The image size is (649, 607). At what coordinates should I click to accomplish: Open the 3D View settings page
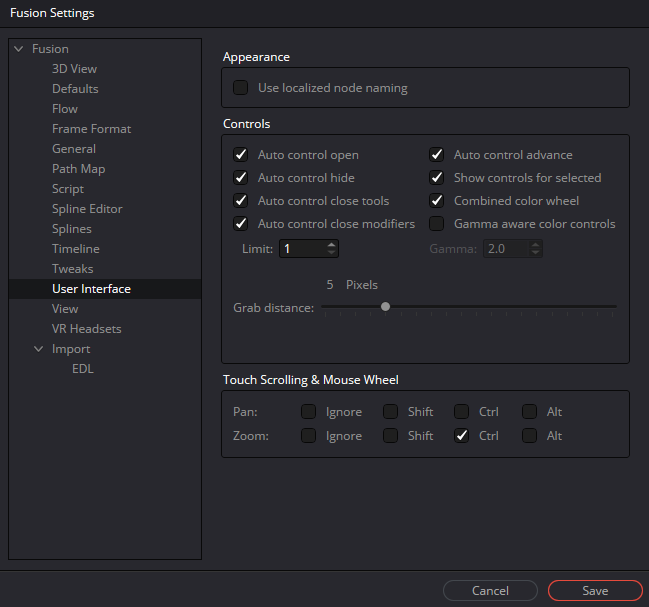pos(74,69)
